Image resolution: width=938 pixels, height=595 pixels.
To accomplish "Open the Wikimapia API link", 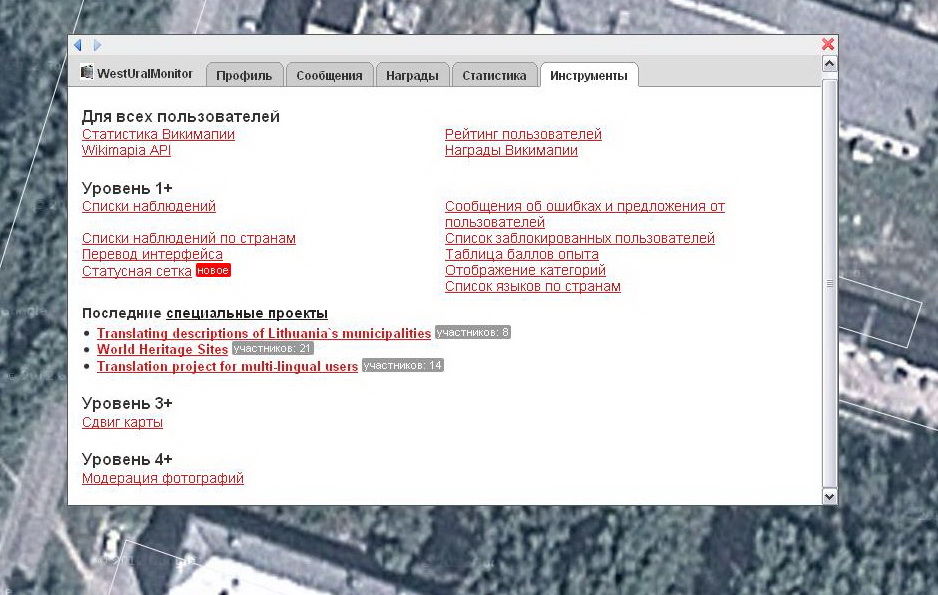I will pyautogui.click(x=126, y=150).
